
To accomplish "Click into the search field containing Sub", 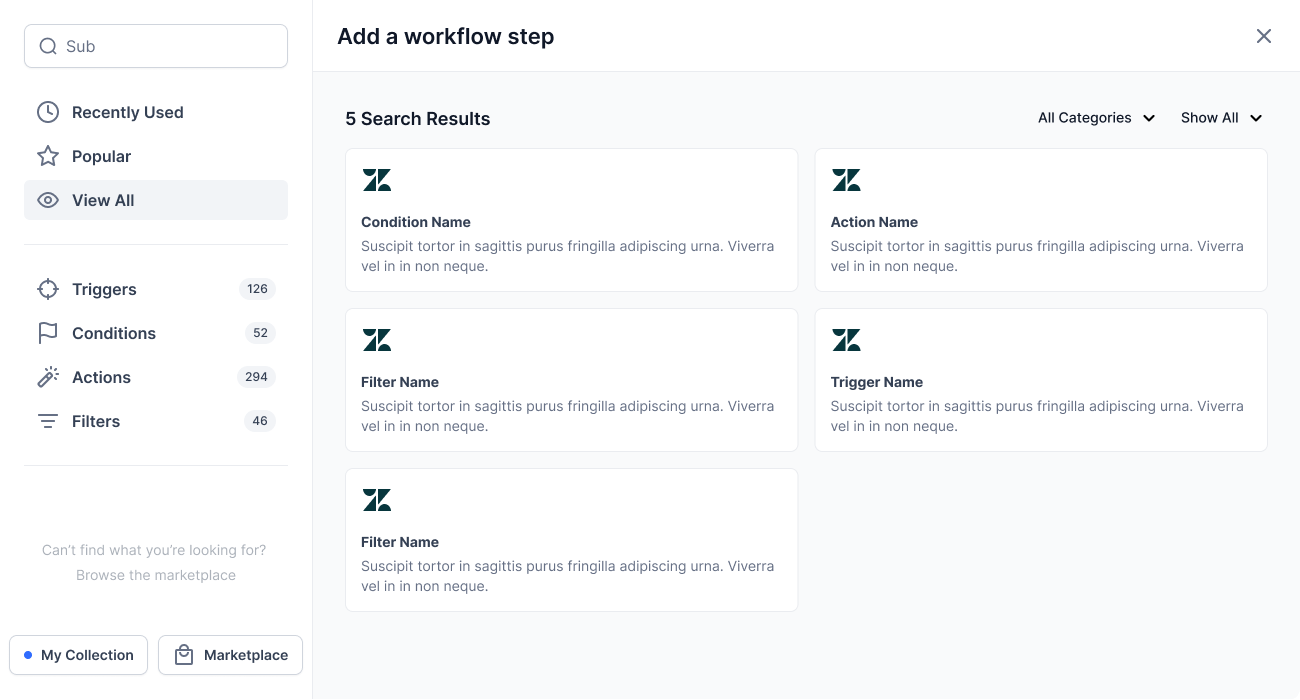I will pyautogui.click(x=156, y=46).
